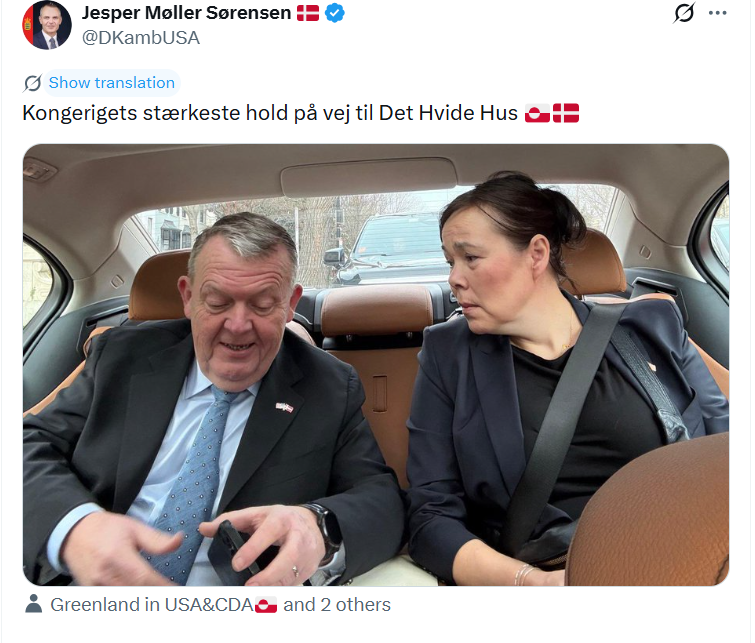755x643 pixels.
Task: Open the three-dot More options menu
Action: pyautogui.click(x=717, y=13)
